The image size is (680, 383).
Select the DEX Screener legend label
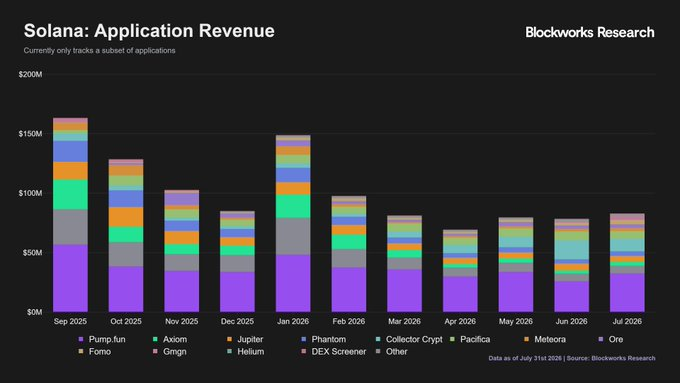[339, 352]
